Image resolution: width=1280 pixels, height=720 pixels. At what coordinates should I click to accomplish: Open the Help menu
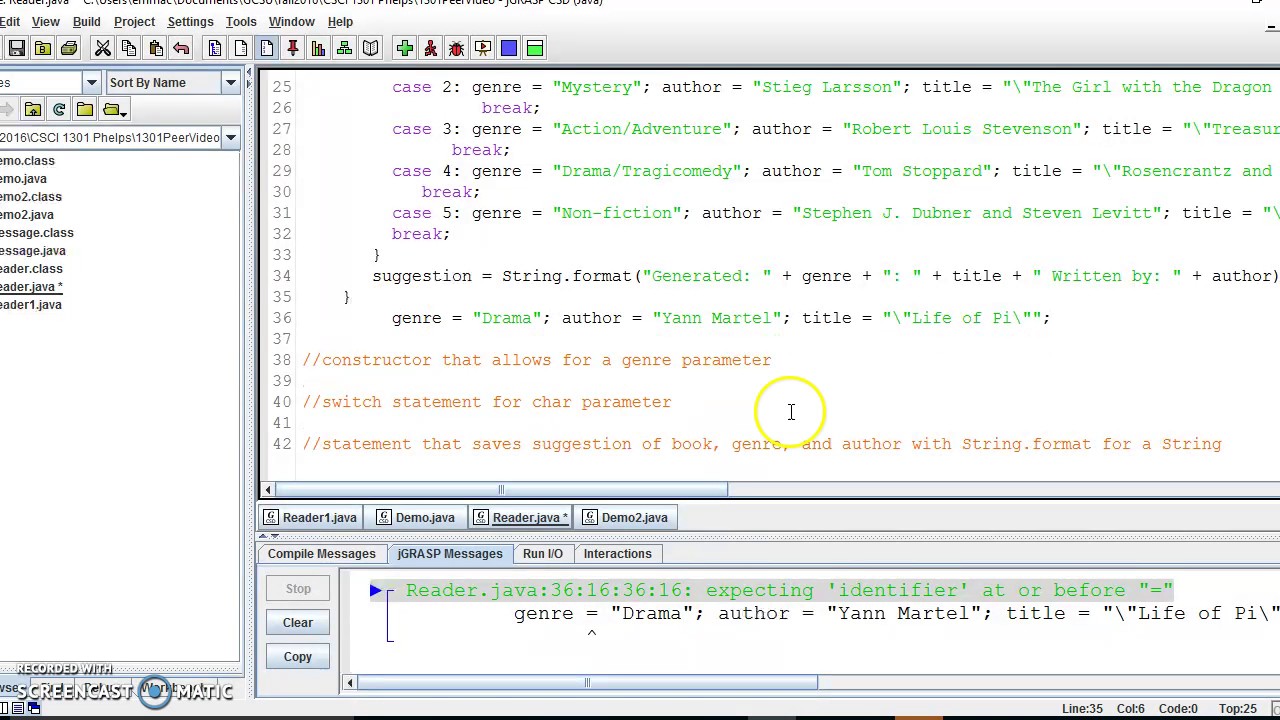340,21
